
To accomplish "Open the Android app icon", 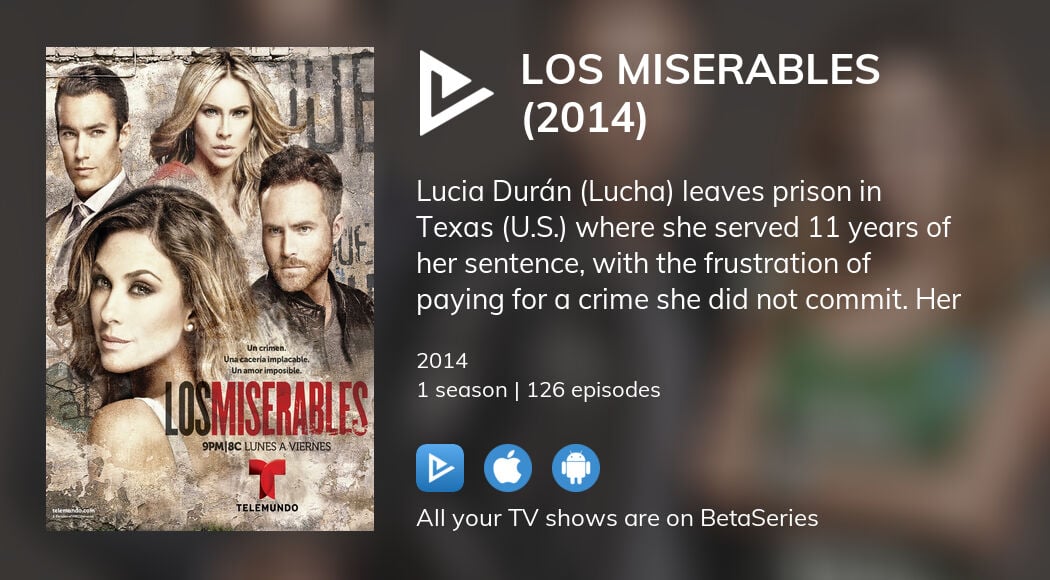I will click(x=576, y=468).
